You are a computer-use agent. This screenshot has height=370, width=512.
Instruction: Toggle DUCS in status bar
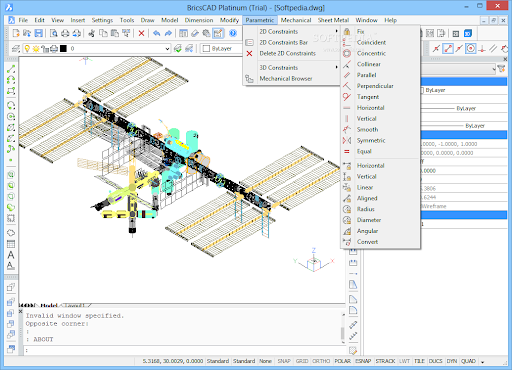click(435, 361)
